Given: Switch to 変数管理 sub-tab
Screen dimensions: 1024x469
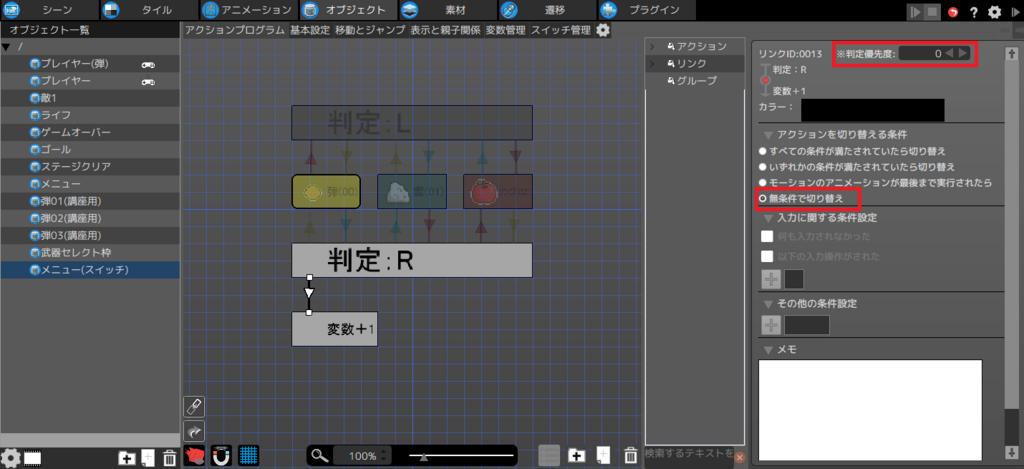Looking at the screenshot, I should pyautogui.click(x=505, y=30).
